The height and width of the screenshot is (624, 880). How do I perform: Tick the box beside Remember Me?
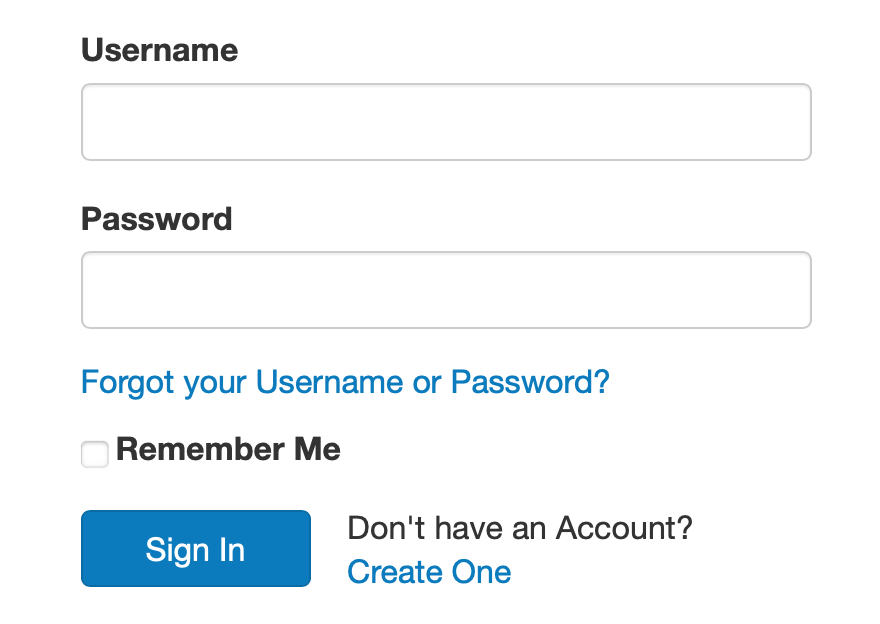click(95, 454)
